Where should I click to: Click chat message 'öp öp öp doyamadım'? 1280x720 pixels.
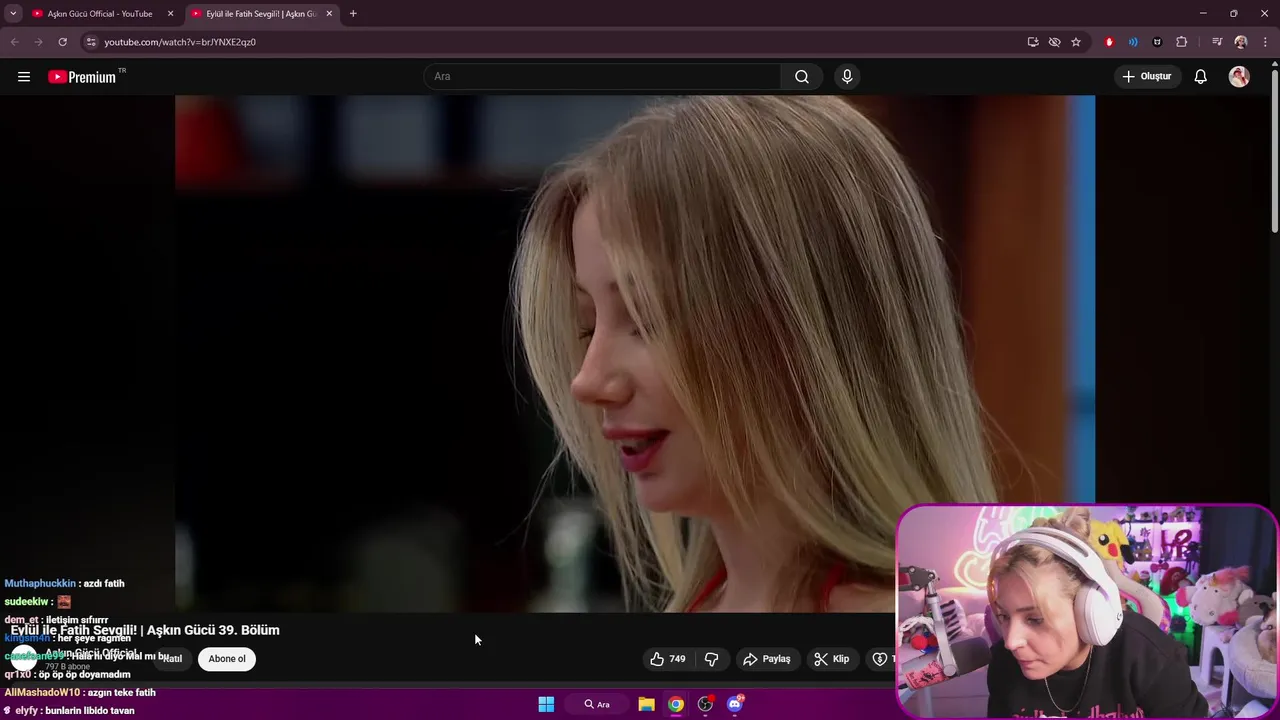(85, 675)
